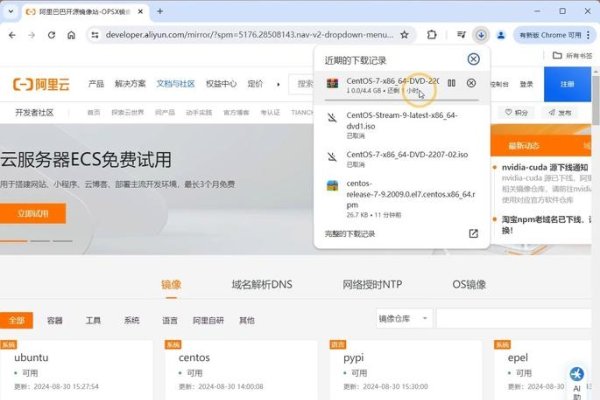Click the 发布 button
The height and width of the screenshot is (400, 600).
[x=560, y=113]
